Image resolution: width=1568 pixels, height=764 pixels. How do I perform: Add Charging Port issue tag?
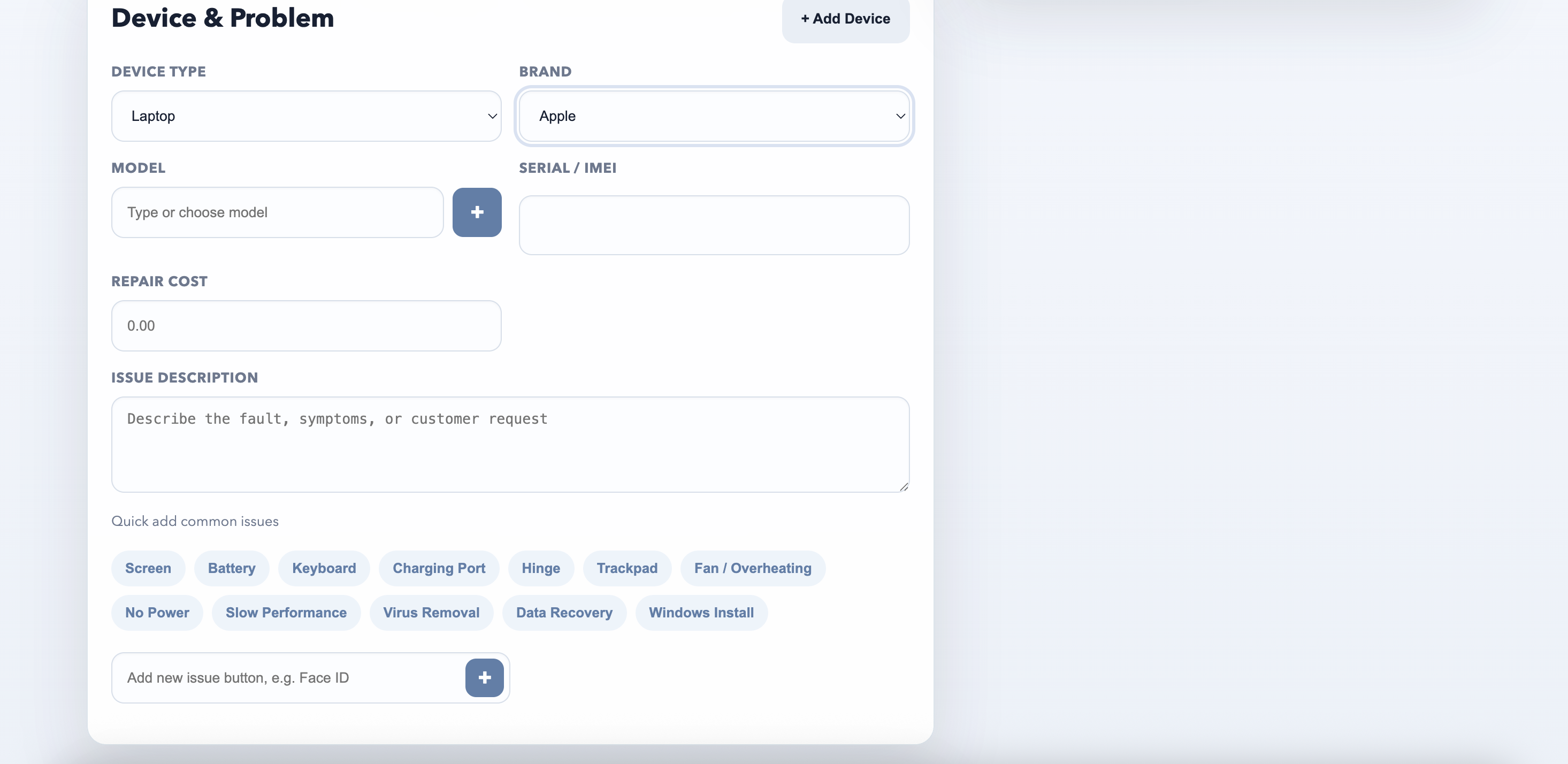pyautogui.click(x=438, y=567)
